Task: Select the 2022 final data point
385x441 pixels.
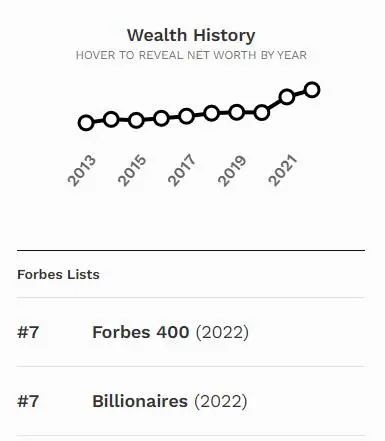Action: pyautogui.click(x=312, y=90)
